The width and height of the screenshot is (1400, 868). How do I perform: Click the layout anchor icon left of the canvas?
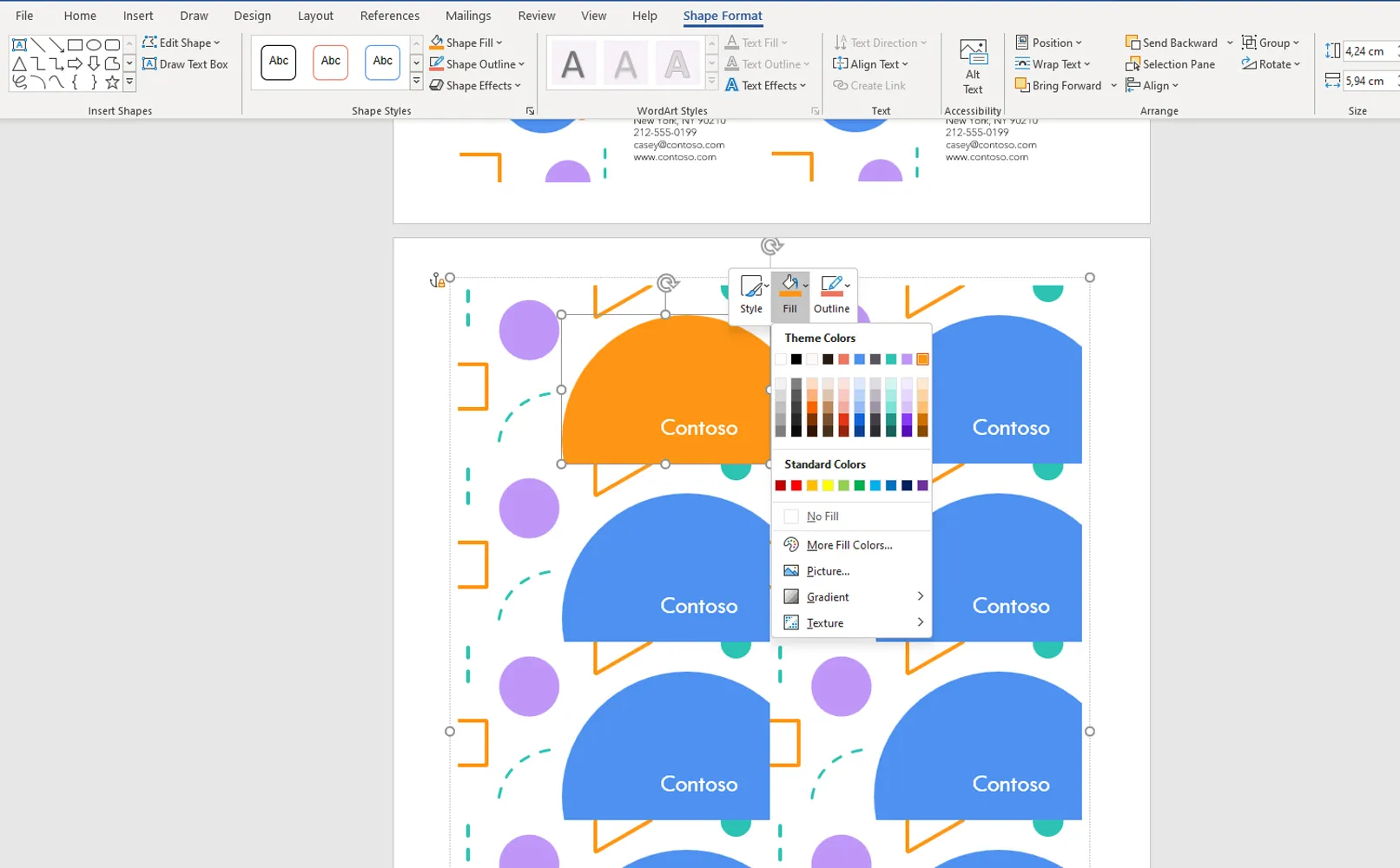pos(438,279)
